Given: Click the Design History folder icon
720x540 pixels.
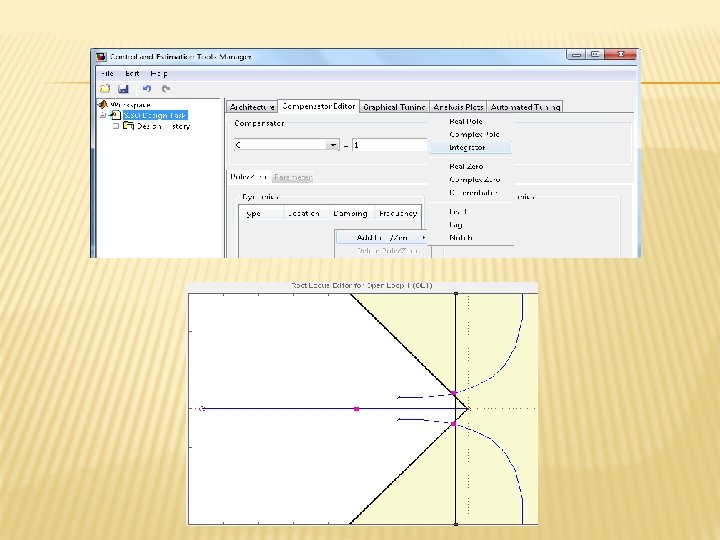Looking at the screenshot, I should tap(129, 125).
